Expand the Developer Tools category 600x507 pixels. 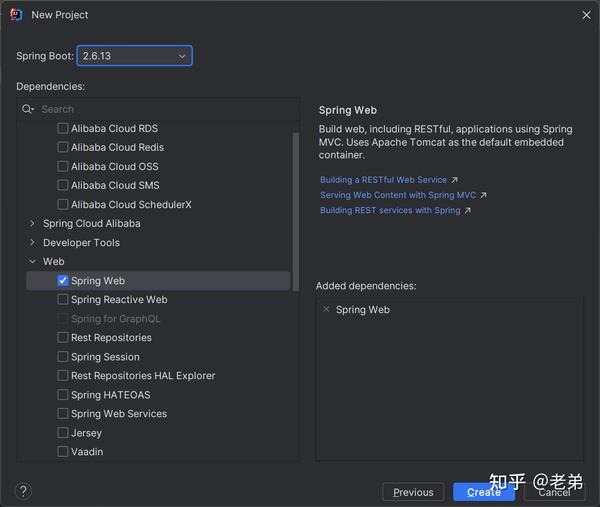33,242
